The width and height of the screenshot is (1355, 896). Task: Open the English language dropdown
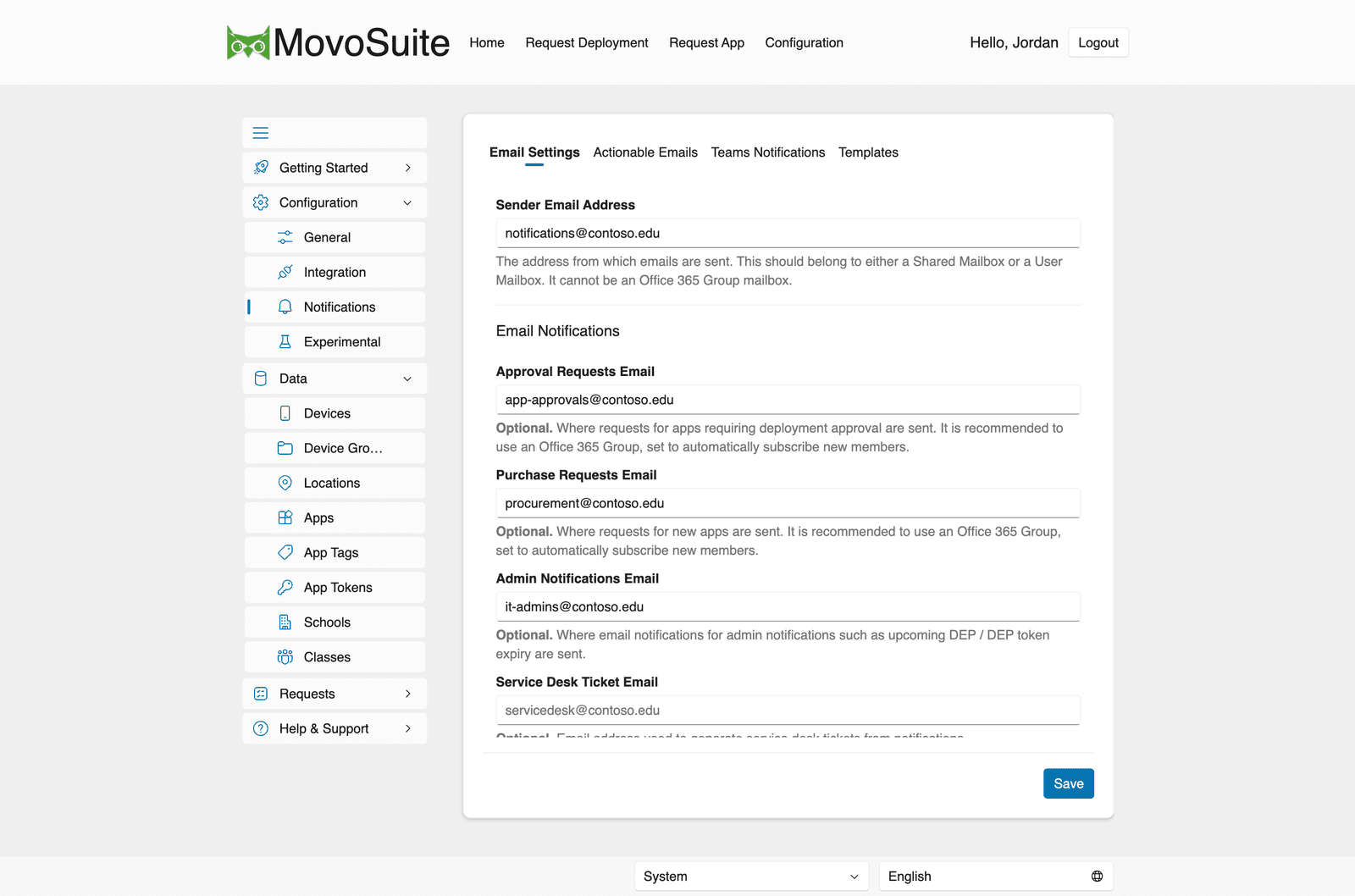[996, 877]
